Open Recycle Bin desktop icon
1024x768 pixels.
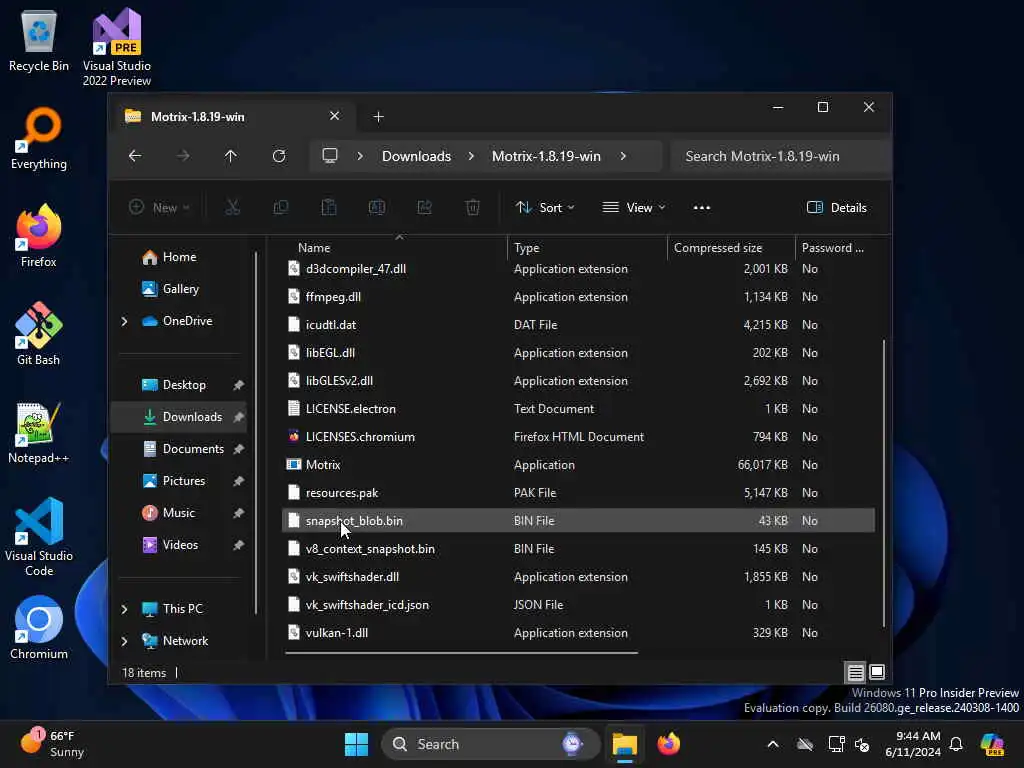(x=39, y=41)
